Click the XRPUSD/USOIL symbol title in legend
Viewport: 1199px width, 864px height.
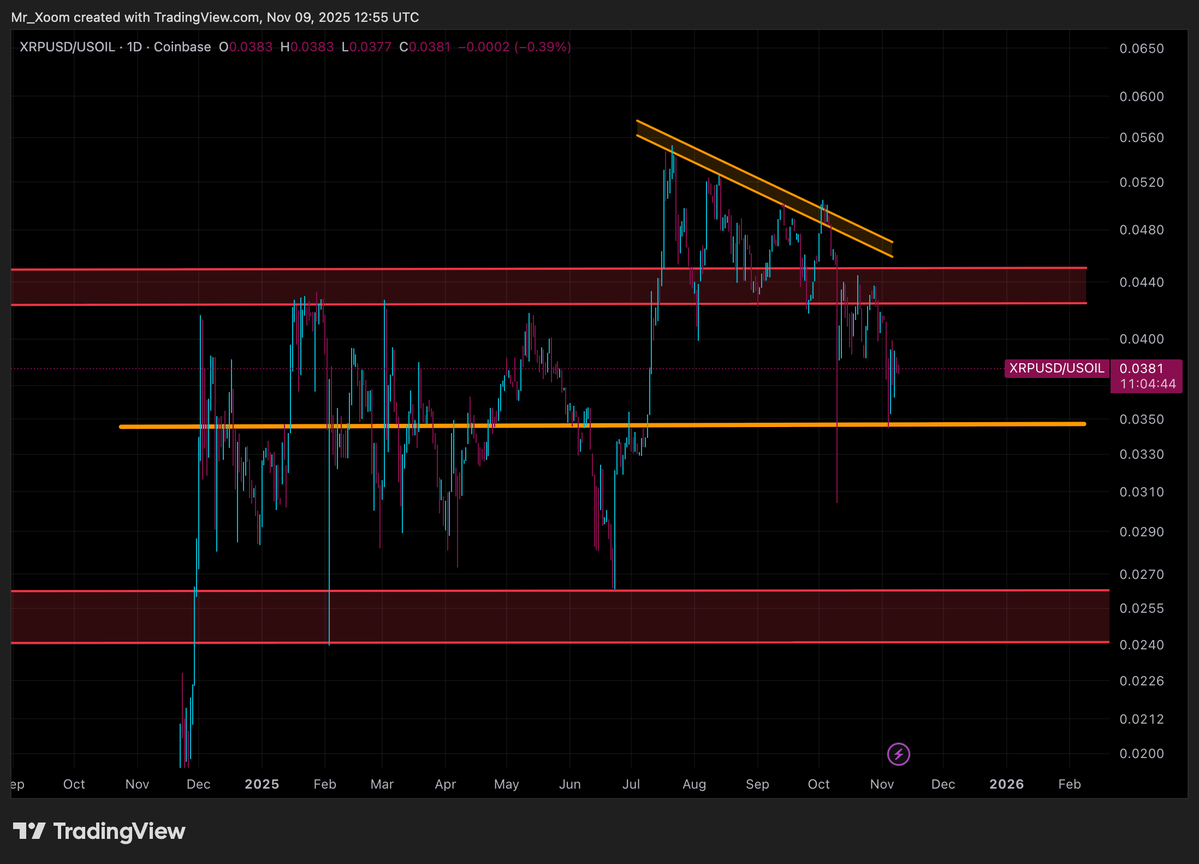(x=67, y=47)
